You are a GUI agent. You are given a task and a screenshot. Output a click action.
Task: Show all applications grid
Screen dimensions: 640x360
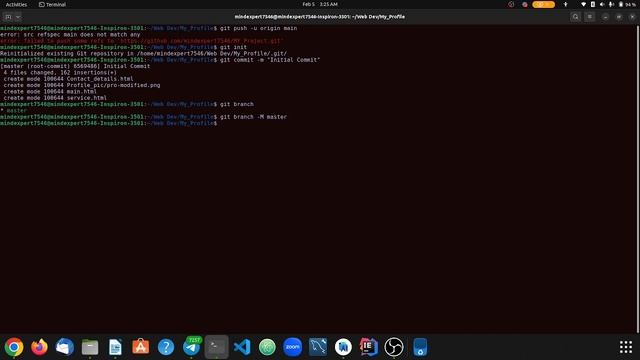coord(626,347)
